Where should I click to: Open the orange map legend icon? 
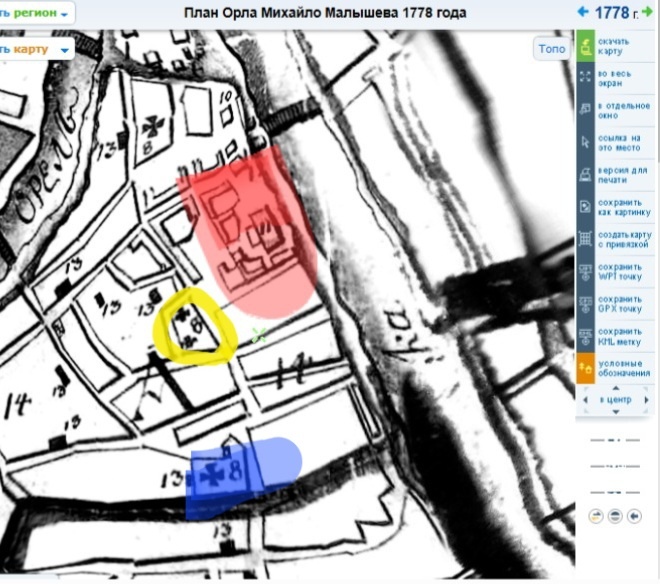tap(585, 368)
